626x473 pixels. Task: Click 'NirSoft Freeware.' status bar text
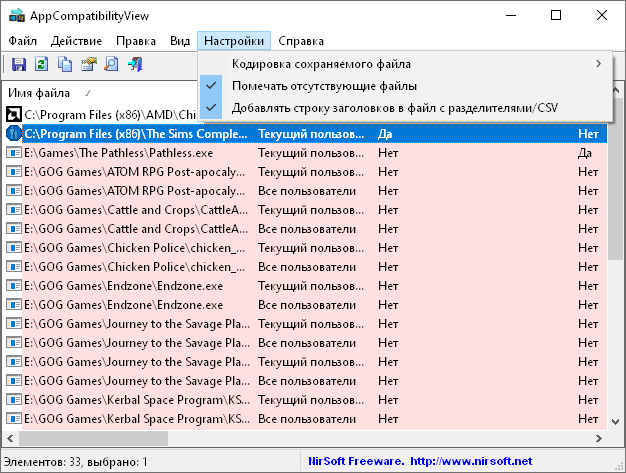[x=356, y=461]
